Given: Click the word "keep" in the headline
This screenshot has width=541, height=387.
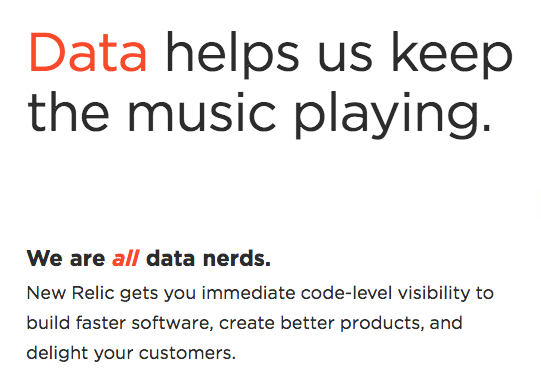Looking at the screenshot, I should coord(453,55).
